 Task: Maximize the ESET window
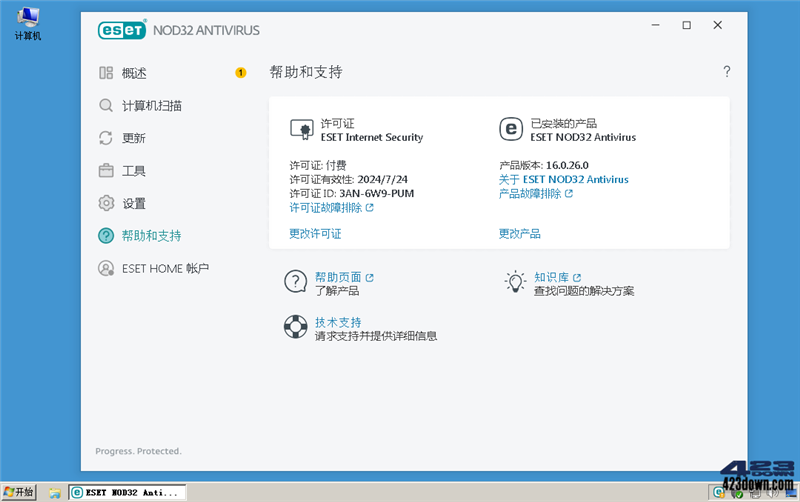(687, 25)
